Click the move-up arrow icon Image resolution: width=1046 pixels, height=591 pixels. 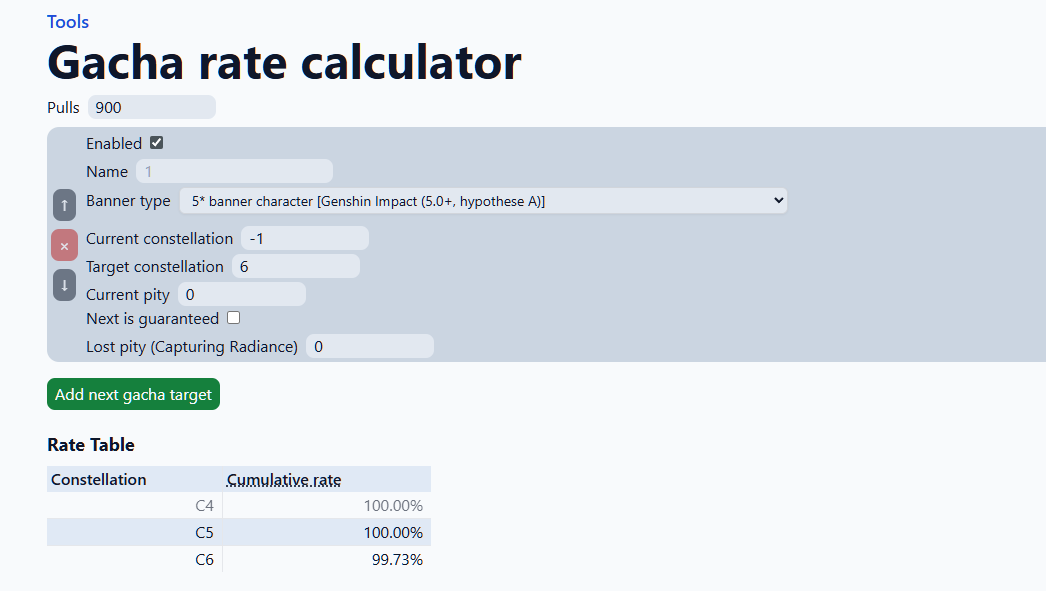[64, 205]
